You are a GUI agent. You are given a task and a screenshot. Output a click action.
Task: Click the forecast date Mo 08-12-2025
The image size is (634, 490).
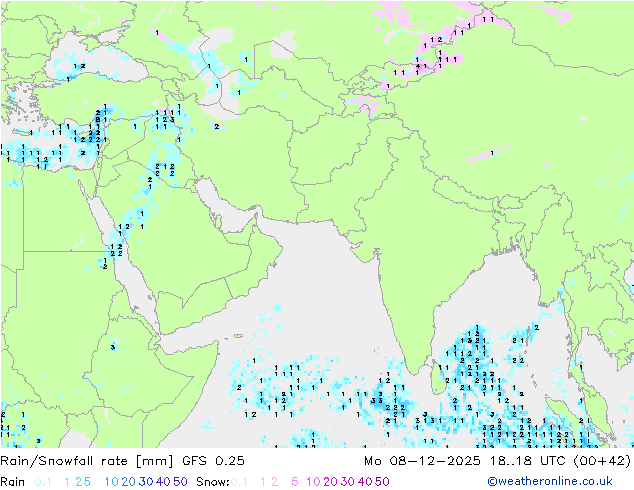tap(422, 461)
